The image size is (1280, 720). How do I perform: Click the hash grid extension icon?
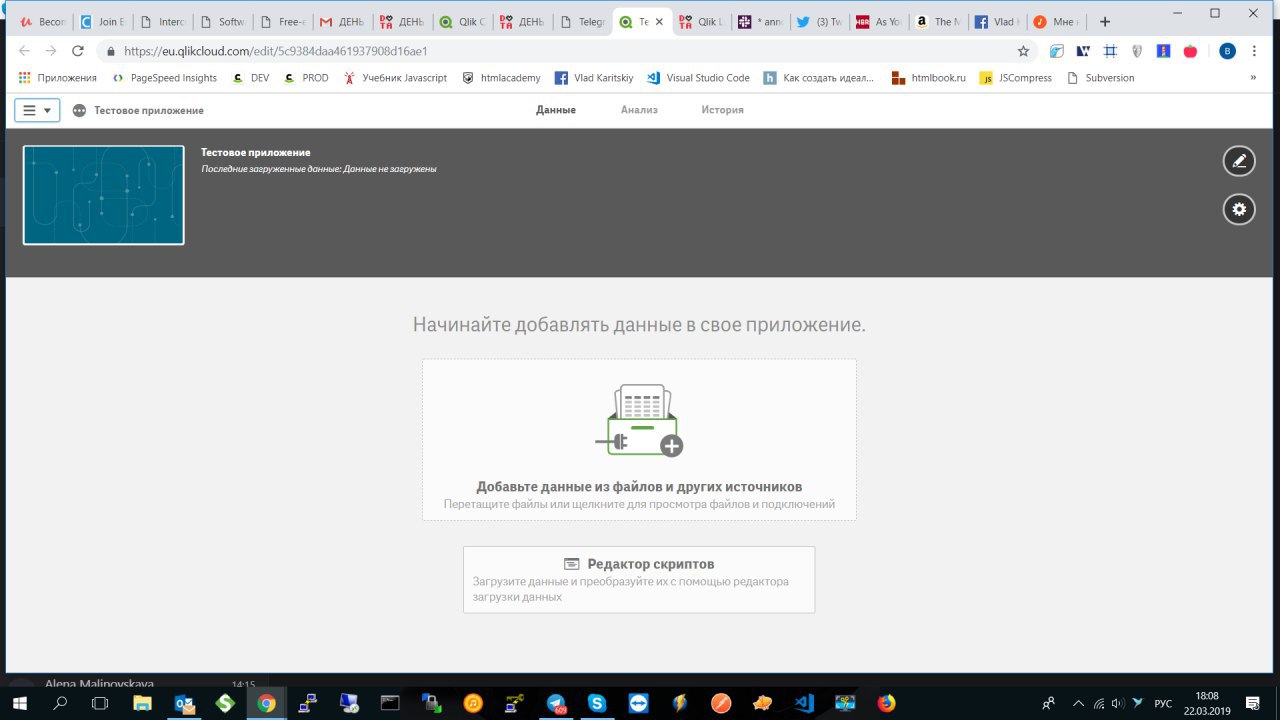[x=1109, y=51]
